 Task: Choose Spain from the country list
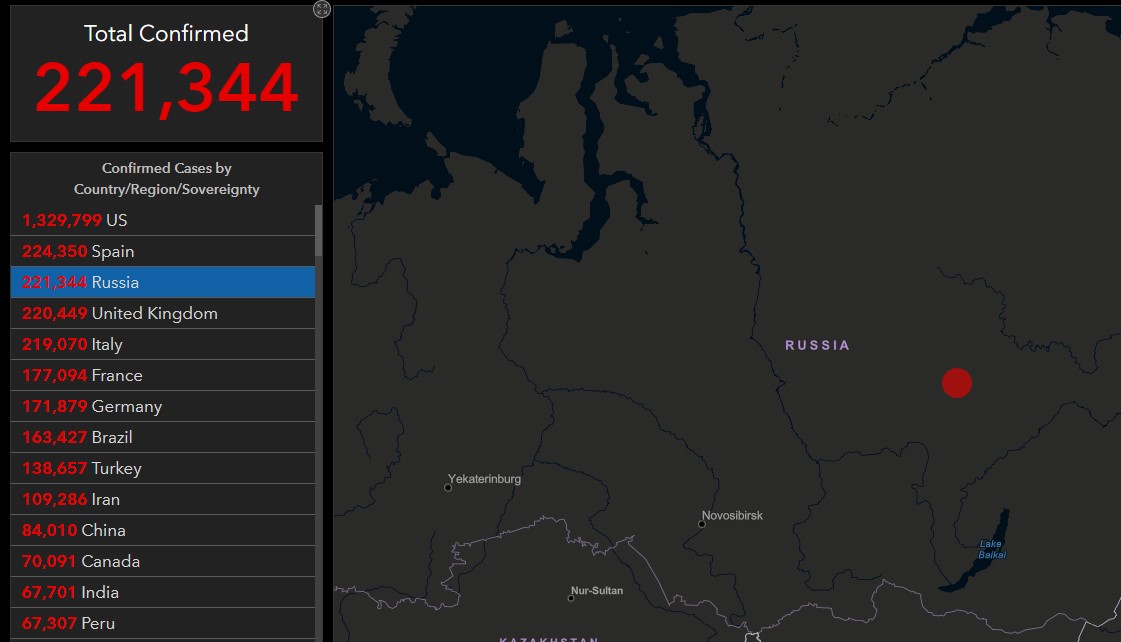163,251
